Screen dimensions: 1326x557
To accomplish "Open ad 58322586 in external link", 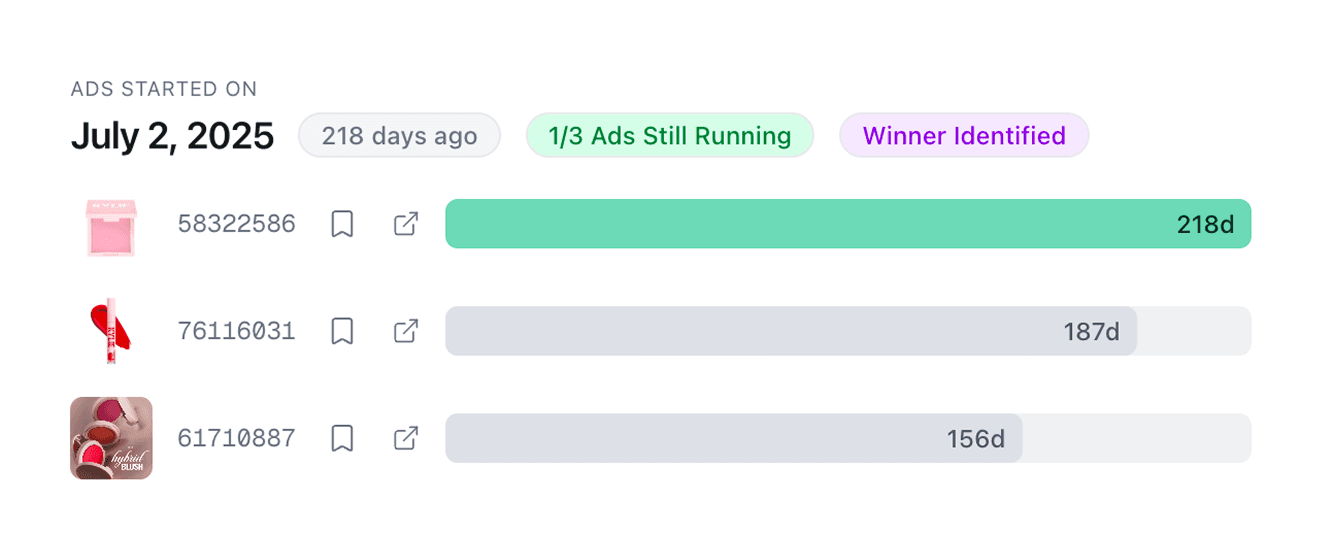I will click(406, 224).
